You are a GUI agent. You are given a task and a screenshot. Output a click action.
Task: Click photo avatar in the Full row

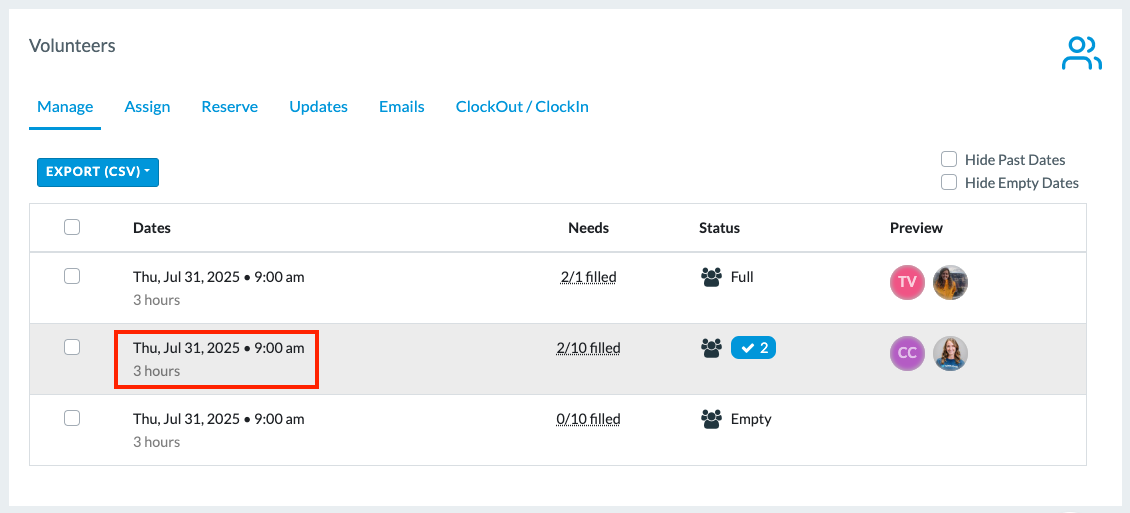tap(951, 282)
